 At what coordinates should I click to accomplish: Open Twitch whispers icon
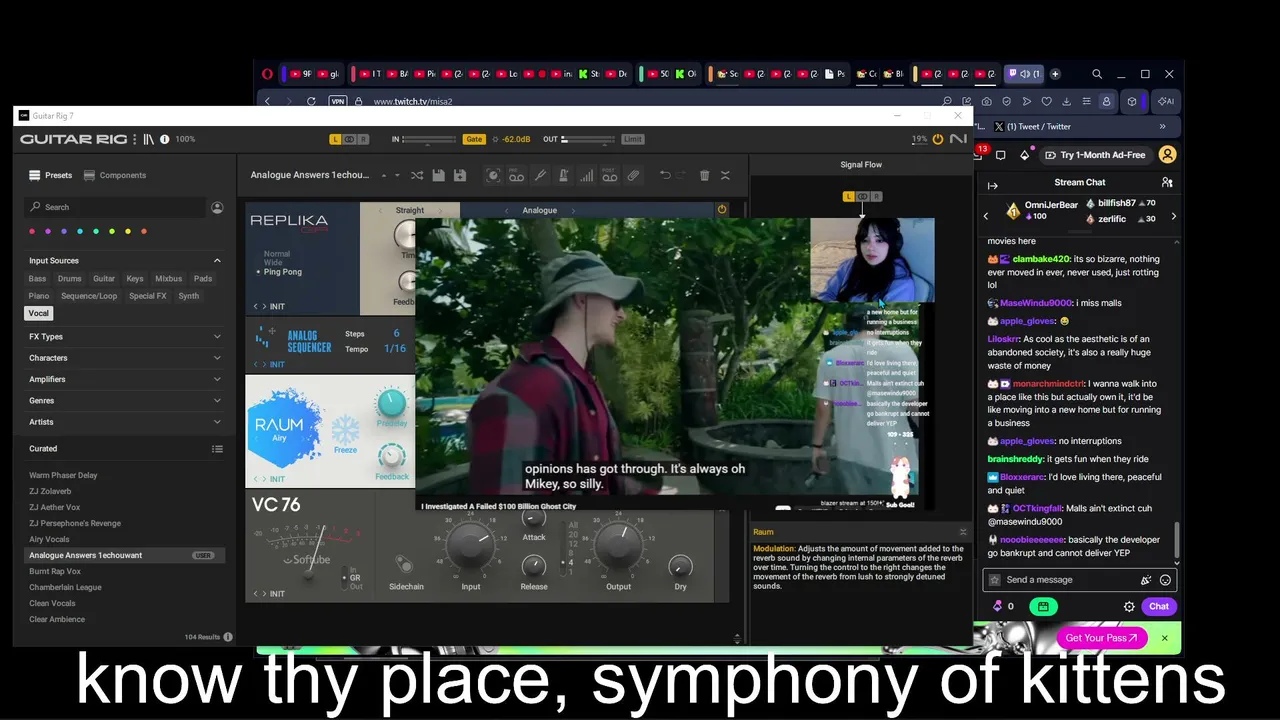coord(1001,155)
